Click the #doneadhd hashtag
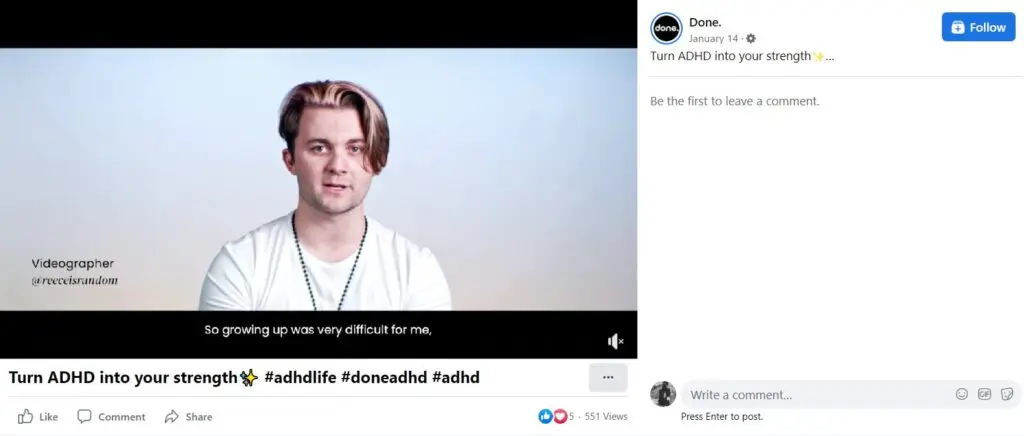 click(x=384, y=377)
